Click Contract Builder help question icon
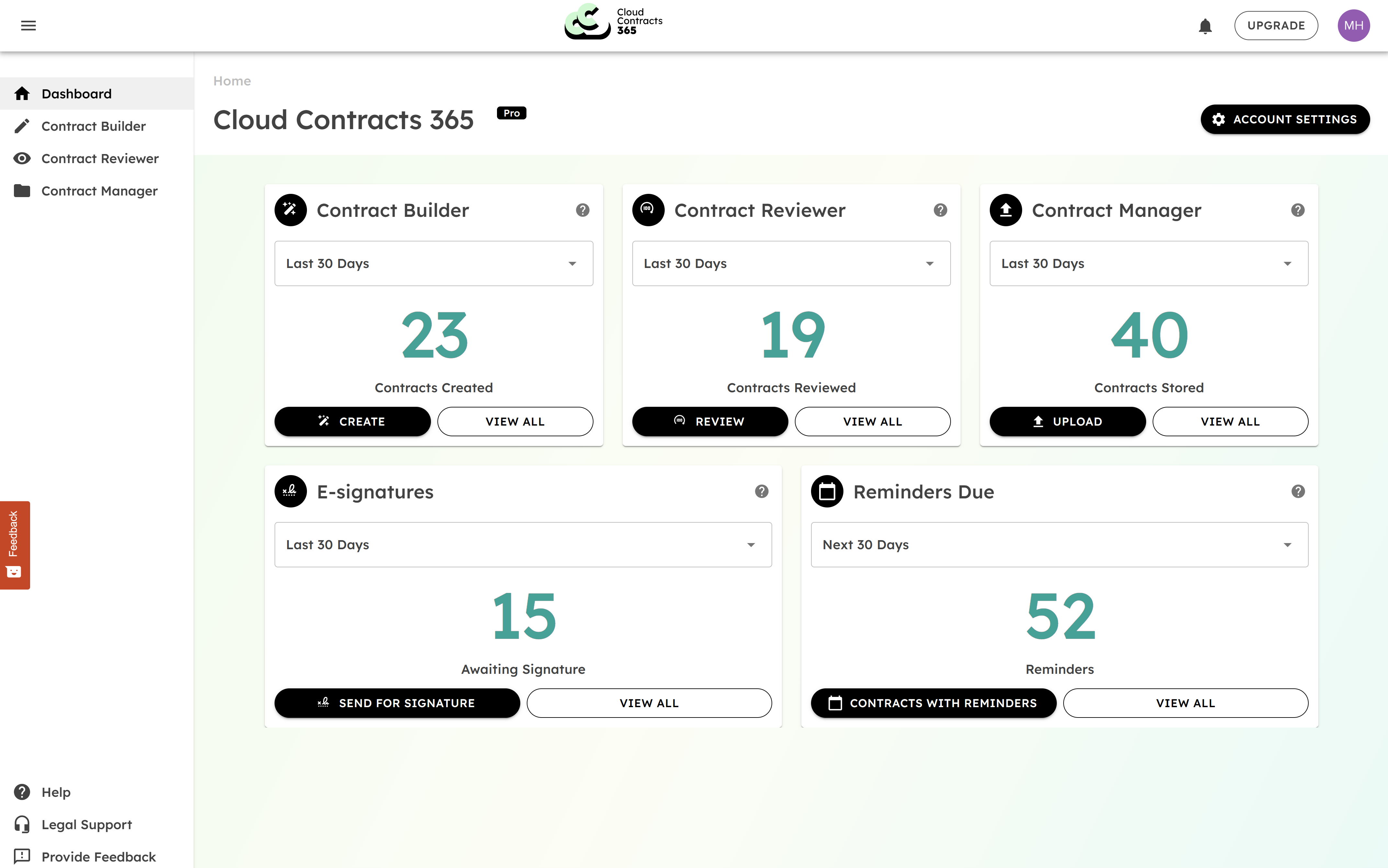 pyautogui.click(x=582, y=210)
